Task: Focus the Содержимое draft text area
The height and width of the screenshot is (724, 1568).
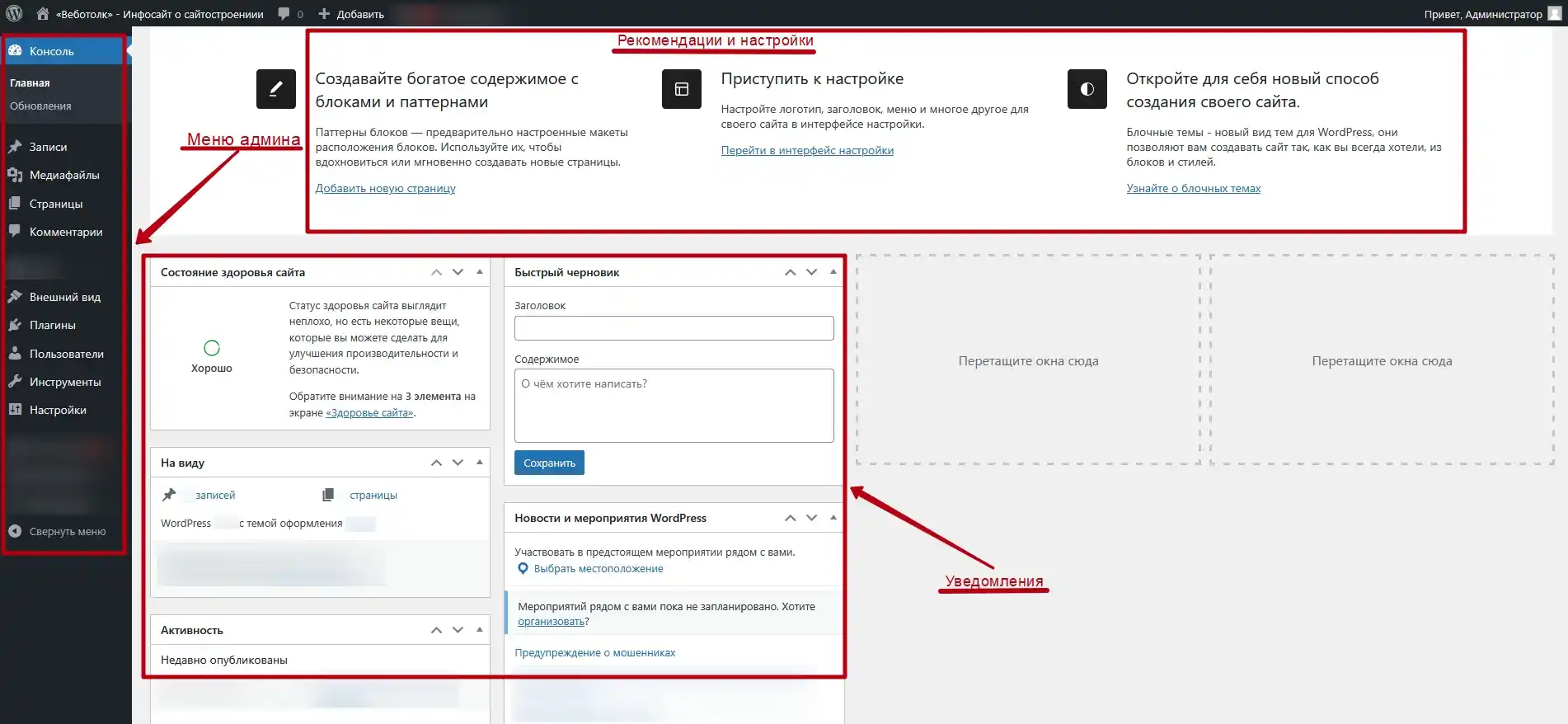Action: (674, 406)
